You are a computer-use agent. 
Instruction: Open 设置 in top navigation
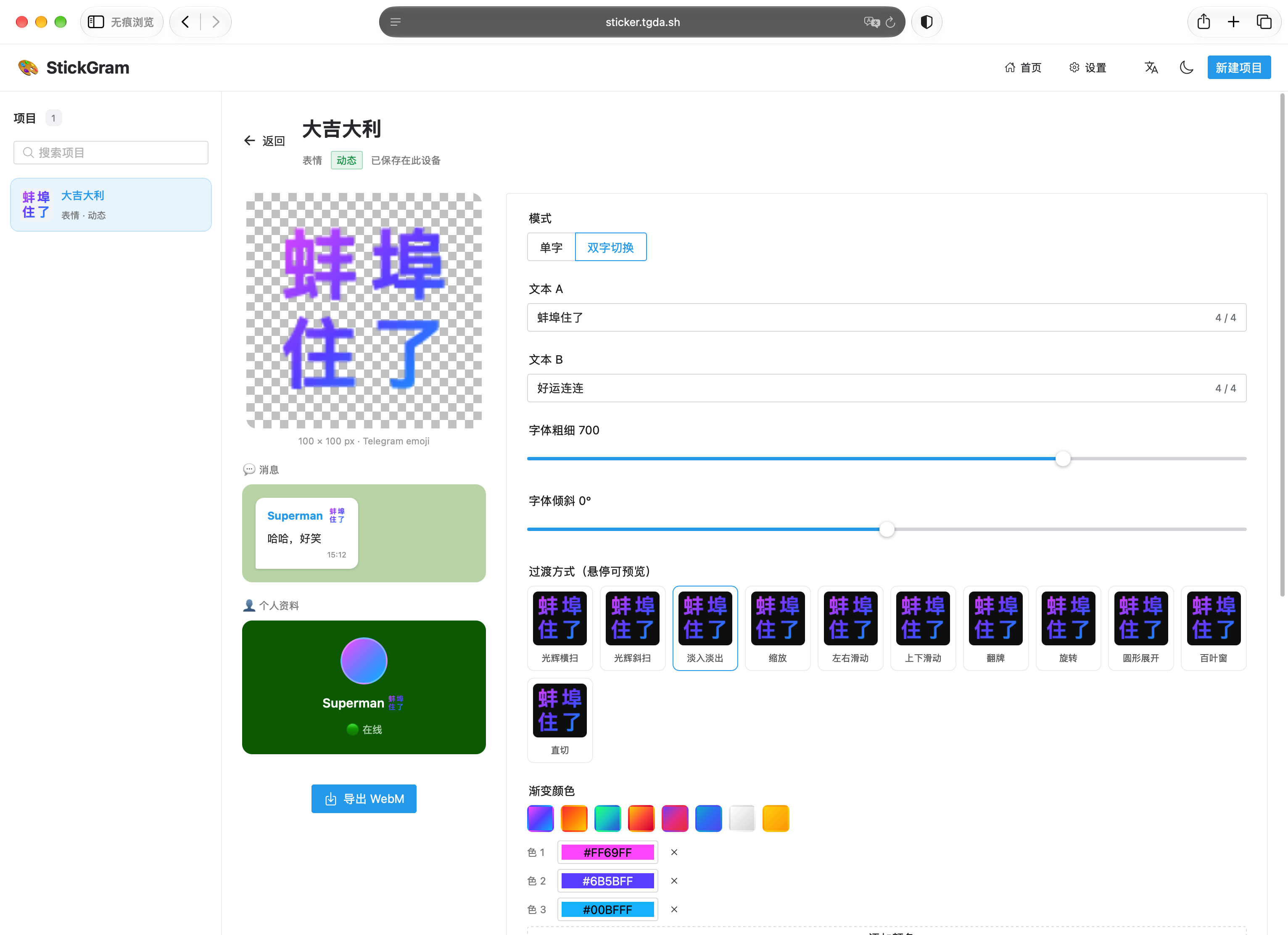(1087, 68)
